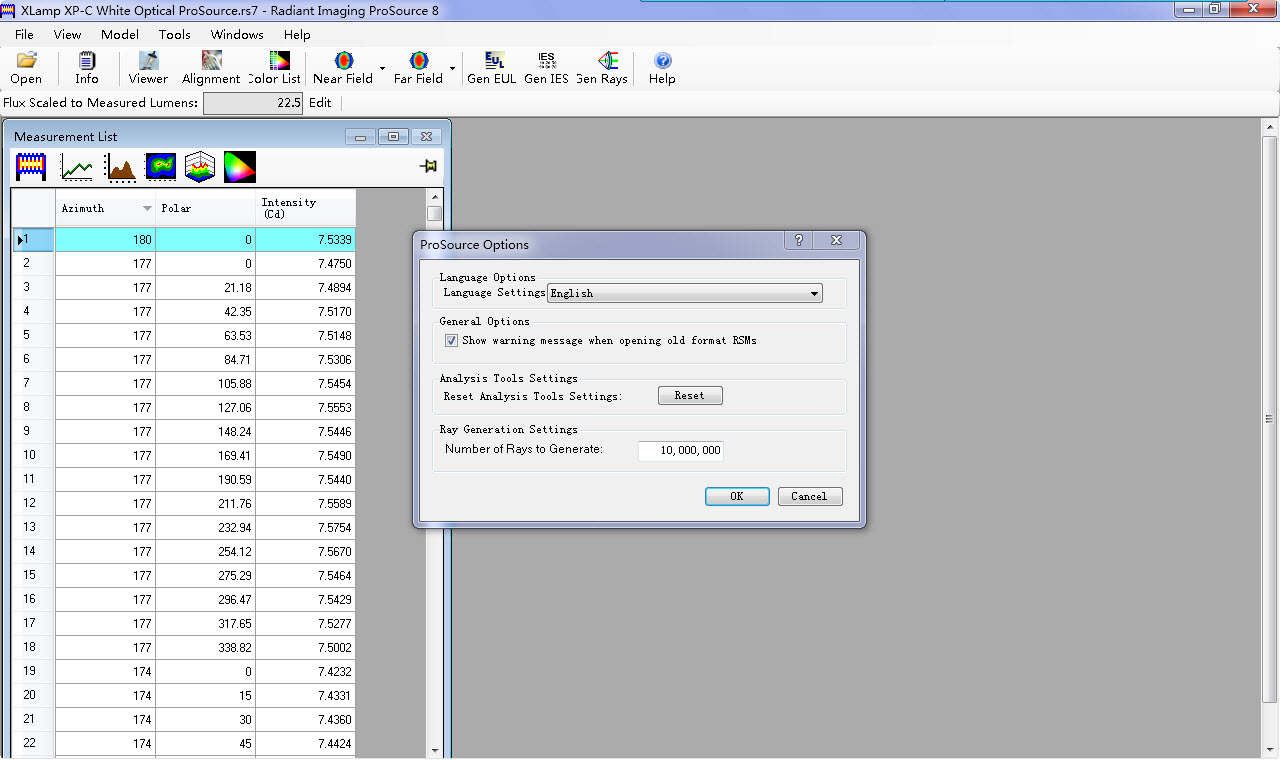Click the Flux Scaled lumens value field

[253, 103]
